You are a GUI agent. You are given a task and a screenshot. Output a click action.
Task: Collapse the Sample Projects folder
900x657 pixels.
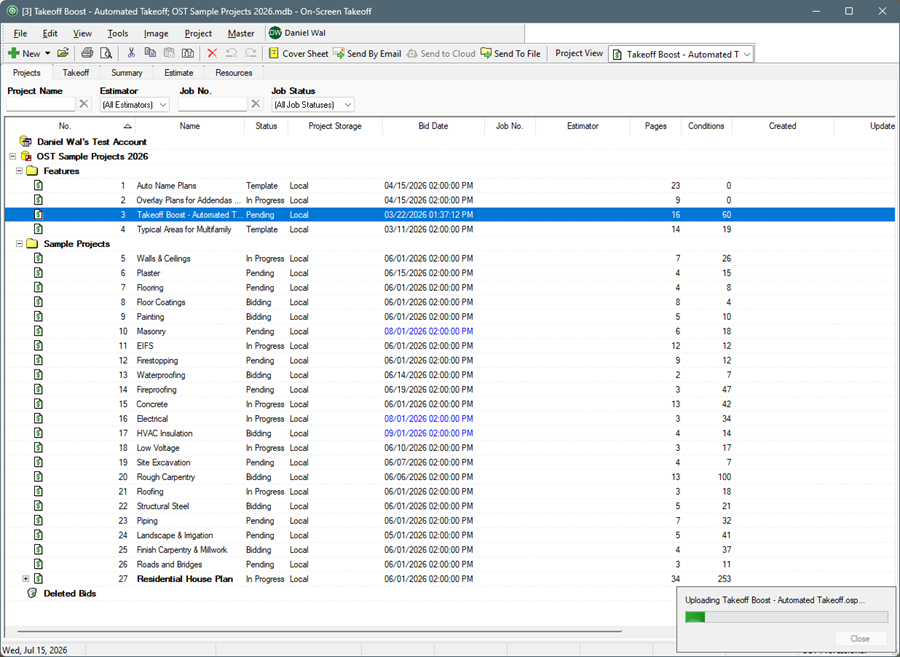pos(19,244)
